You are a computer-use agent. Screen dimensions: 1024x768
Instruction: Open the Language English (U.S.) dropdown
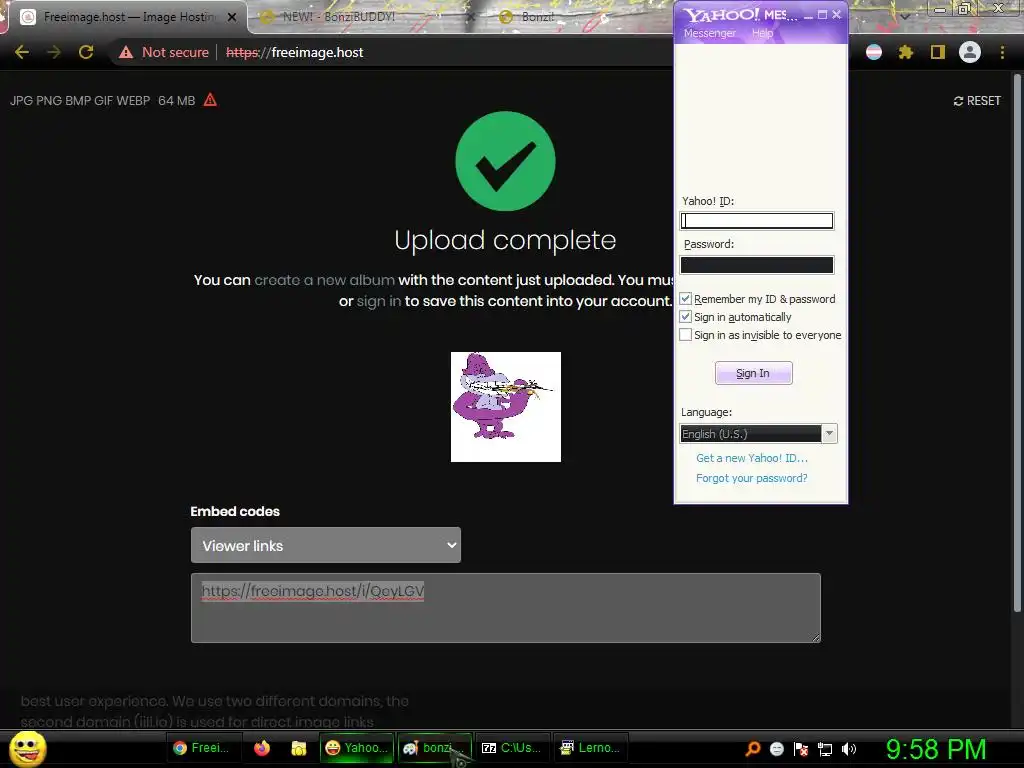758,434
